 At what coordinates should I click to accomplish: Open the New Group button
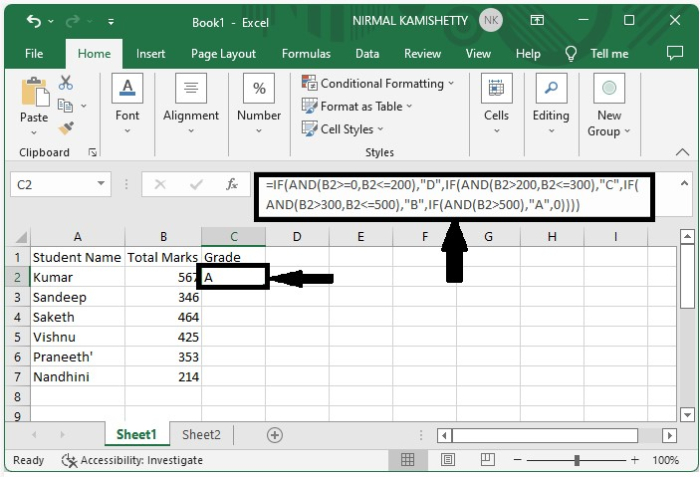[x=609, y=106]
